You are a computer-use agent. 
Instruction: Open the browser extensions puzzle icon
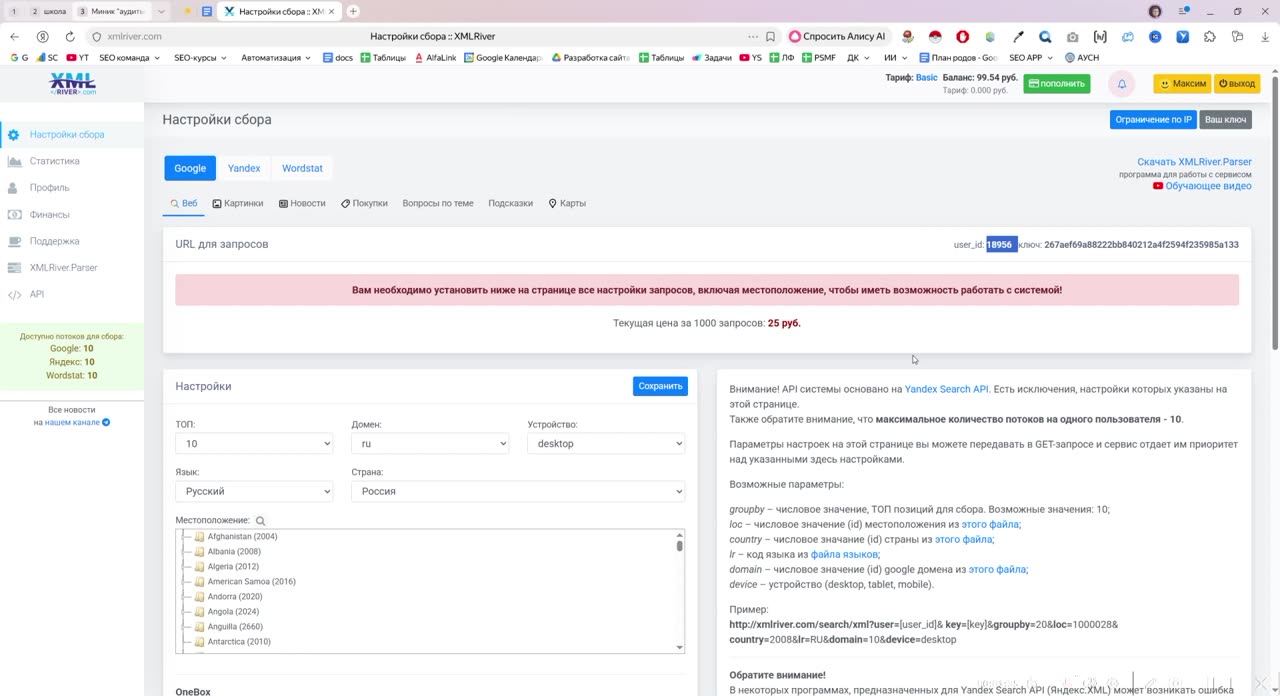coord(1210,37)
